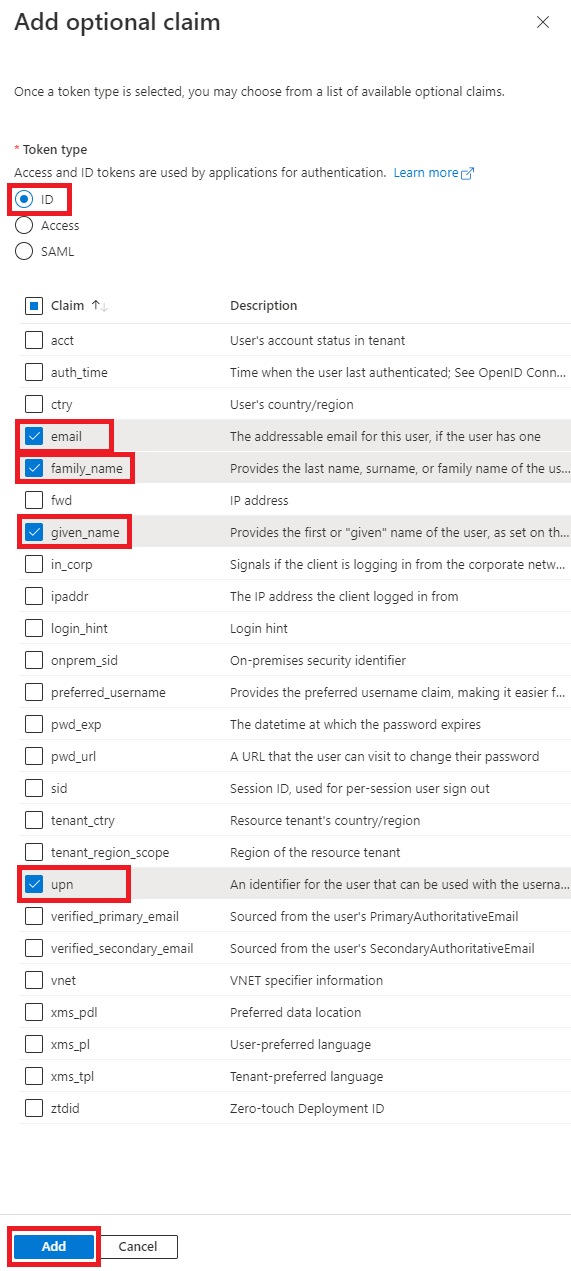Tick the verified_primary_email claim

[34, 916]
